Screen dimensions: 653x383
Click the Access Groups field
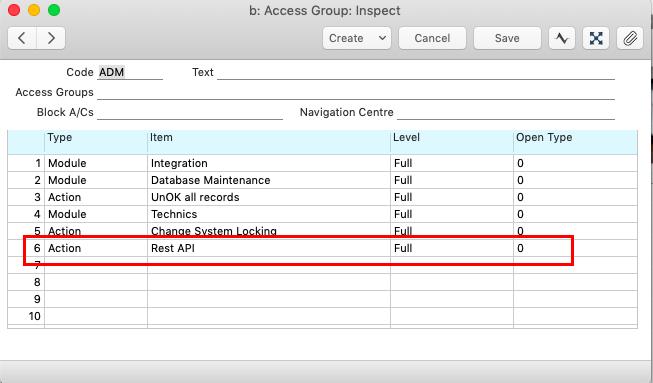pyautogui.click(x=356, y=92)
